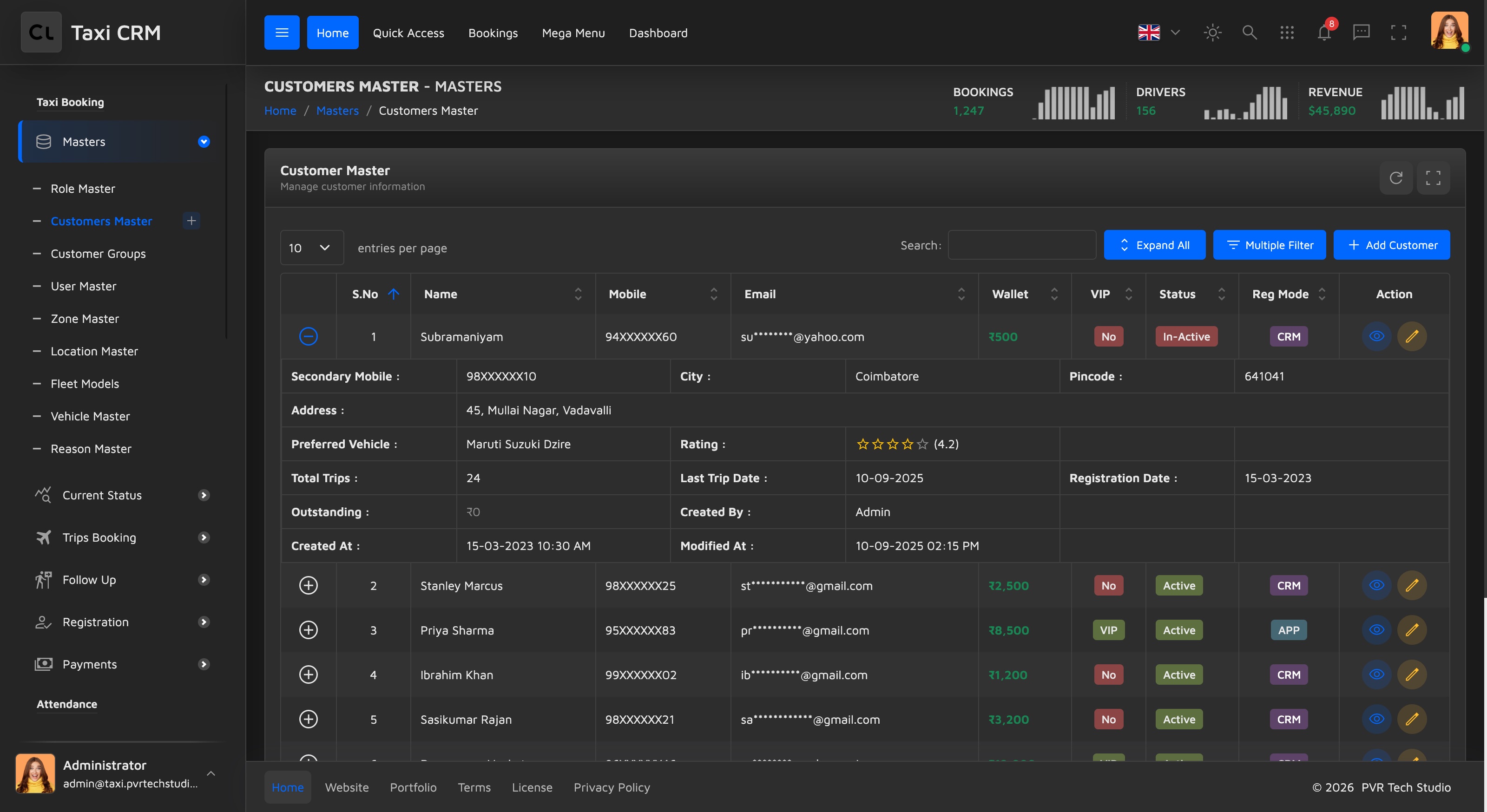Screen dimensions: 1487x812
Task: View Priya Sharma with the eye icon
Action: [1376, 629]
